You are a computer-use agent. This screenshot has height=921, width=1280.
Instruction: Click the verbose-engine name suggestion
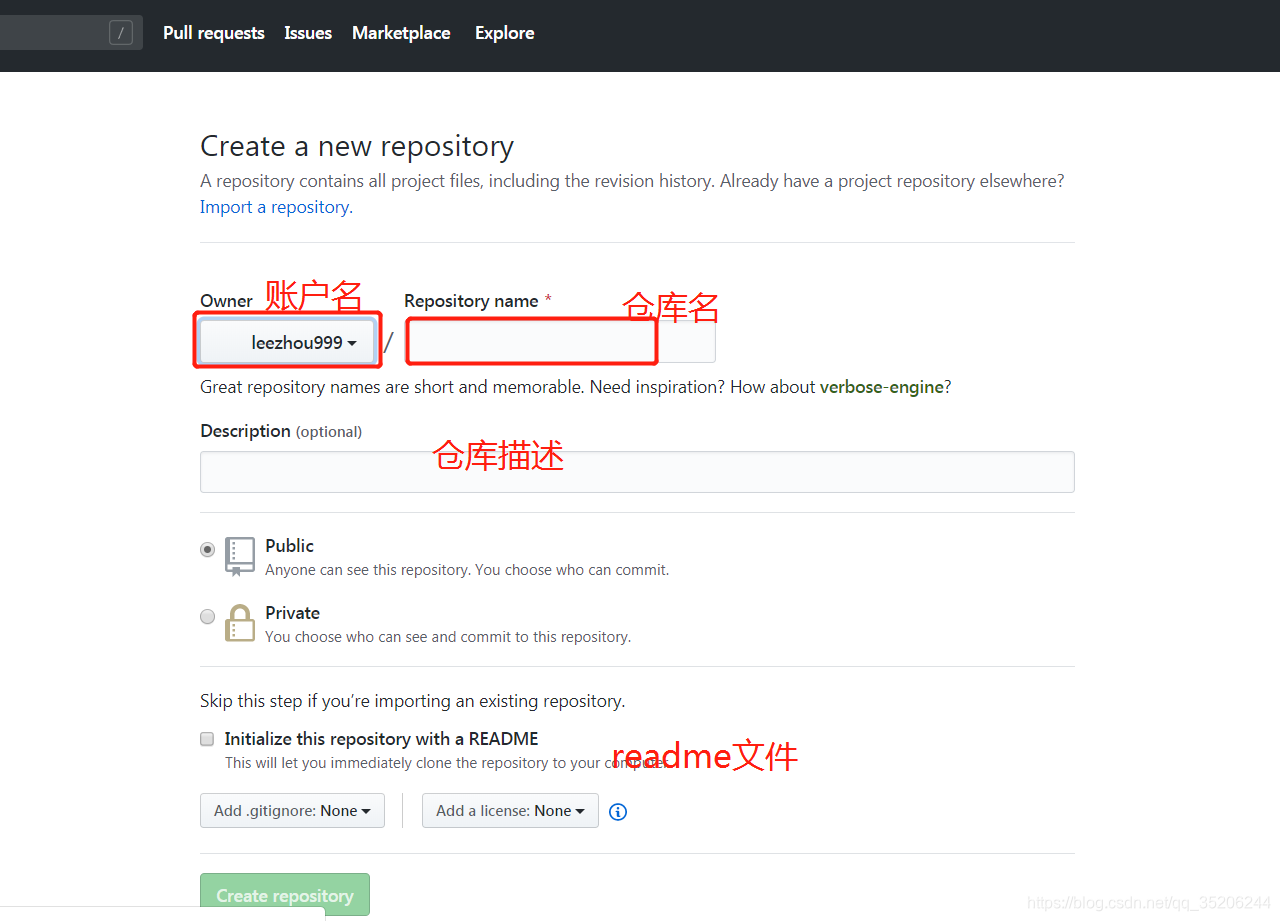(x=881, y=387)
